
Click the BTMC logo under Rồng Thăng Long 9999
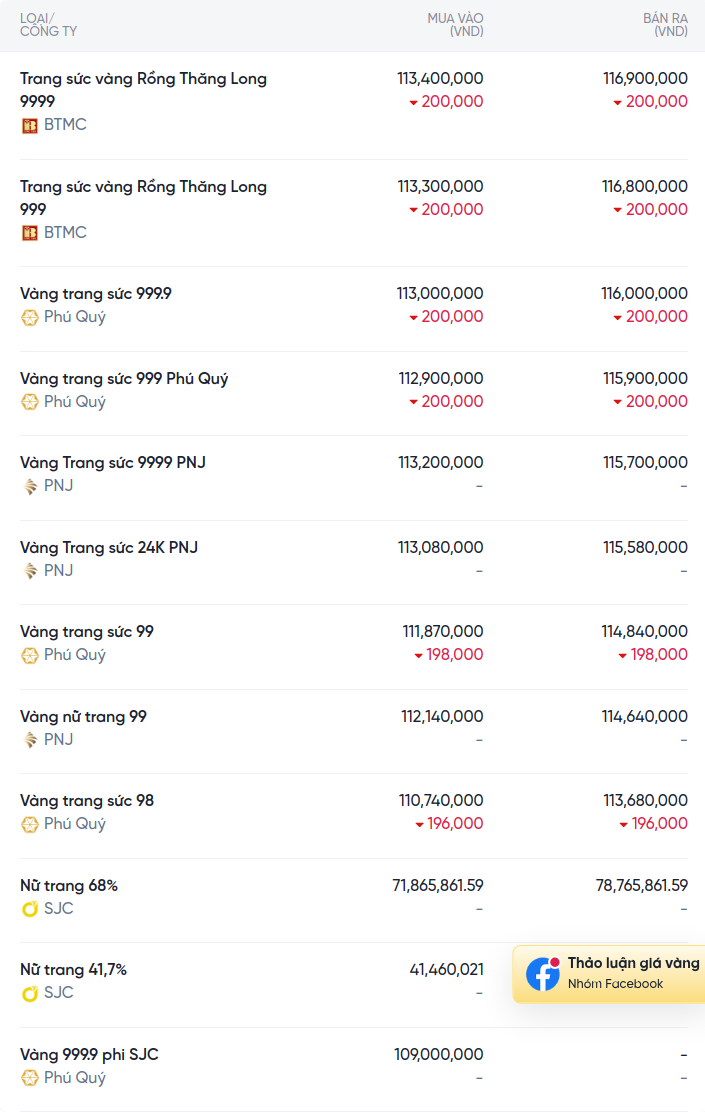(x=29, y=126)
